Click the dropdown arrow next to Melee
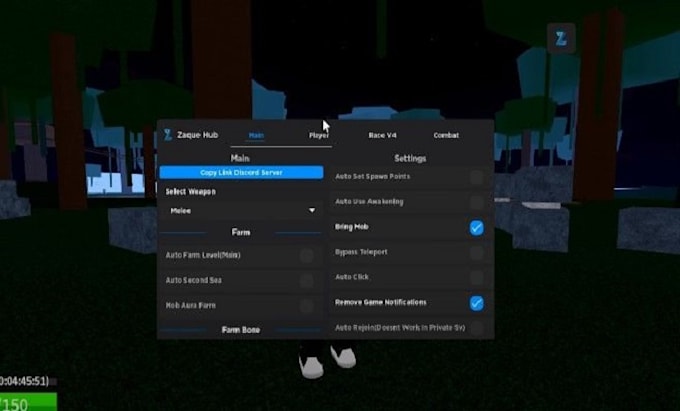Viewport: 680px width, 411px height. point(312,211)
